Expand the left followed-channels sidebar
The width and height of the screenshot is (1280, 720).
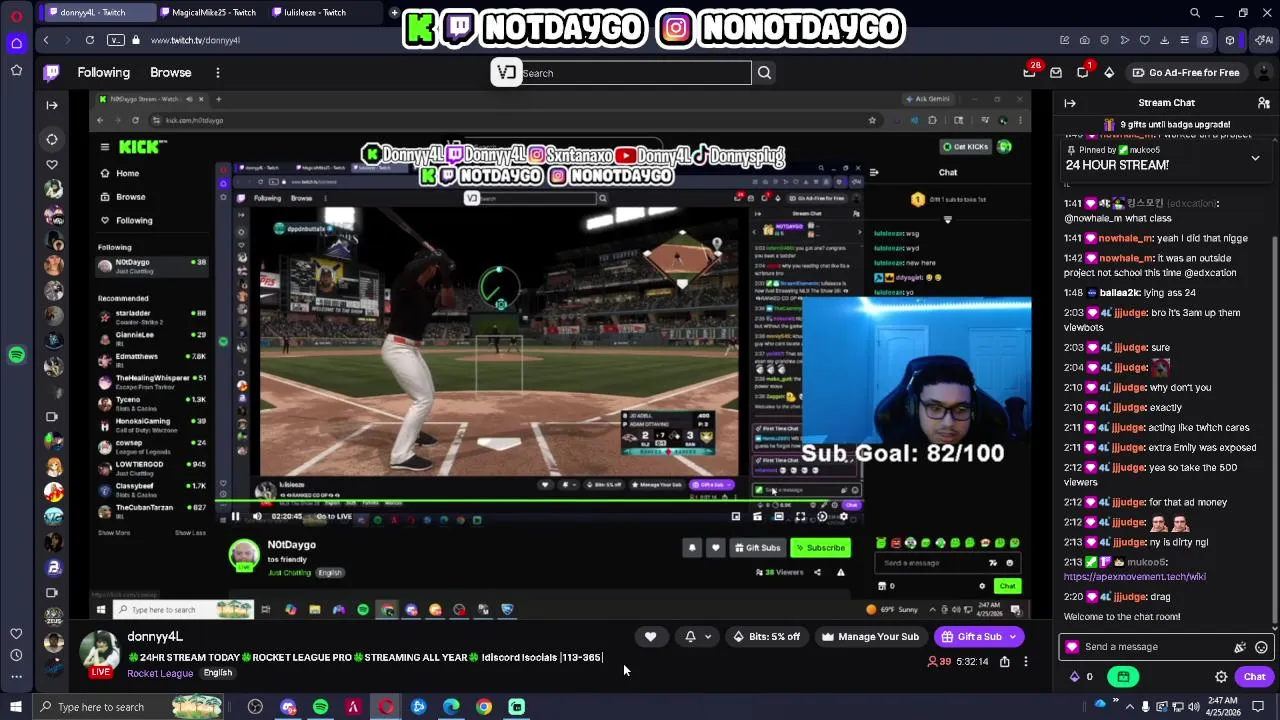[x=52, y=104]
